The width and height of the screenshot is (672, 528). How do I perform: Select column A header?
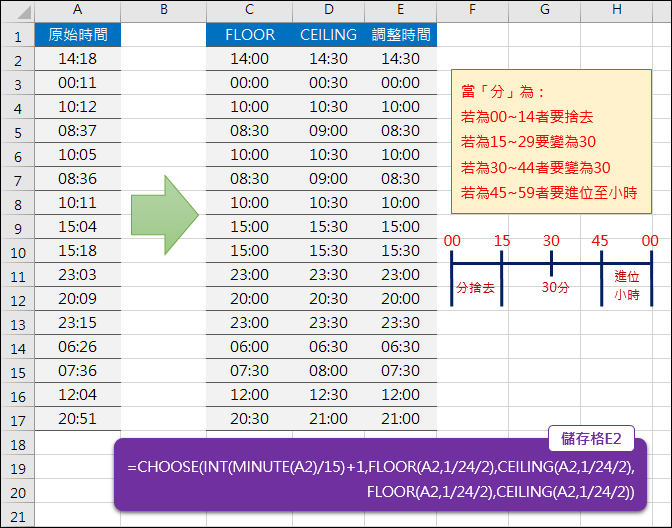[x=78, y=10]
